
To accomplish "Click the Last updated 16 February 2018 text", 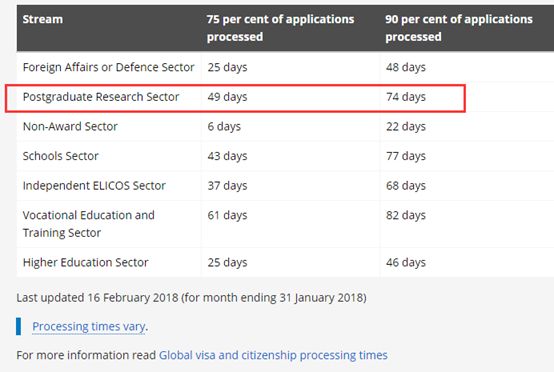I will pos(191,297).
